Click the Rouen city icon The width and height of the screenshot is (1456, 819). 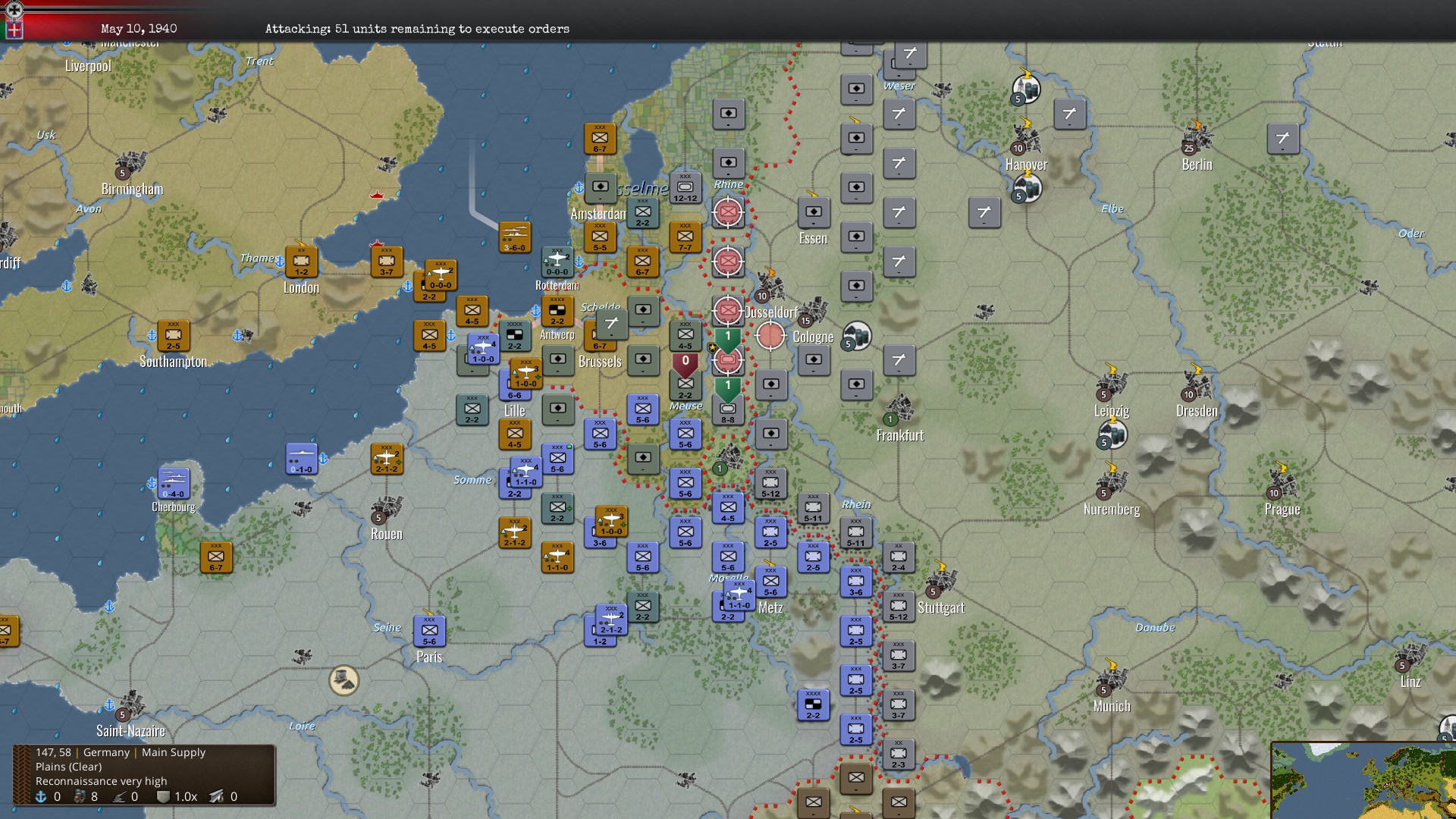387,509
